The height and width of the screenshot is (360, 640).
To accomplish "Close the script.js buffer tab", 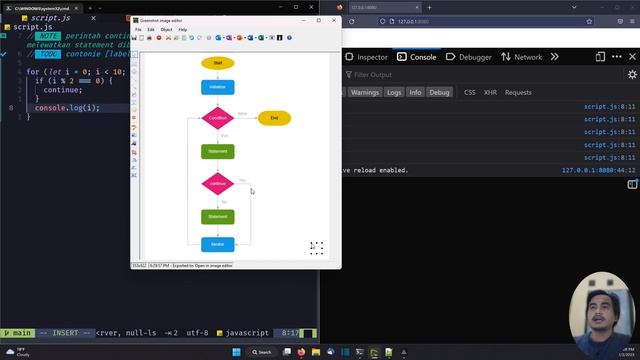I will coord(93,18).
